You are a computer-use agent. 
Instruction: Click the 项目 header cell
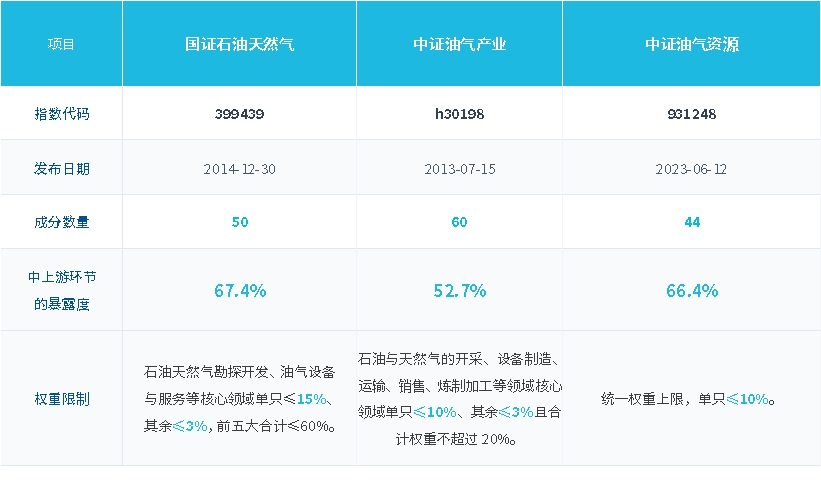coord(61,44)
